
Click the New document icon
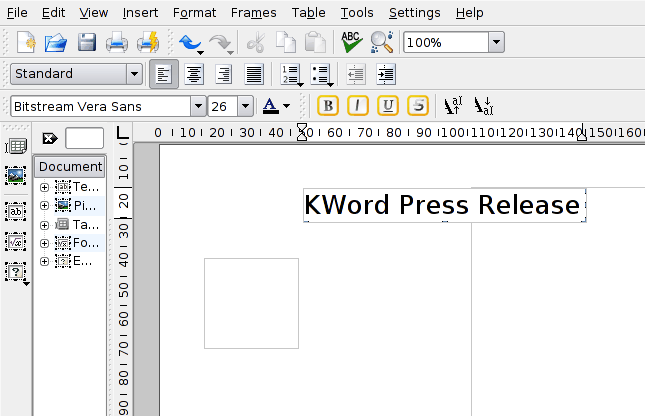click(26, 43)
